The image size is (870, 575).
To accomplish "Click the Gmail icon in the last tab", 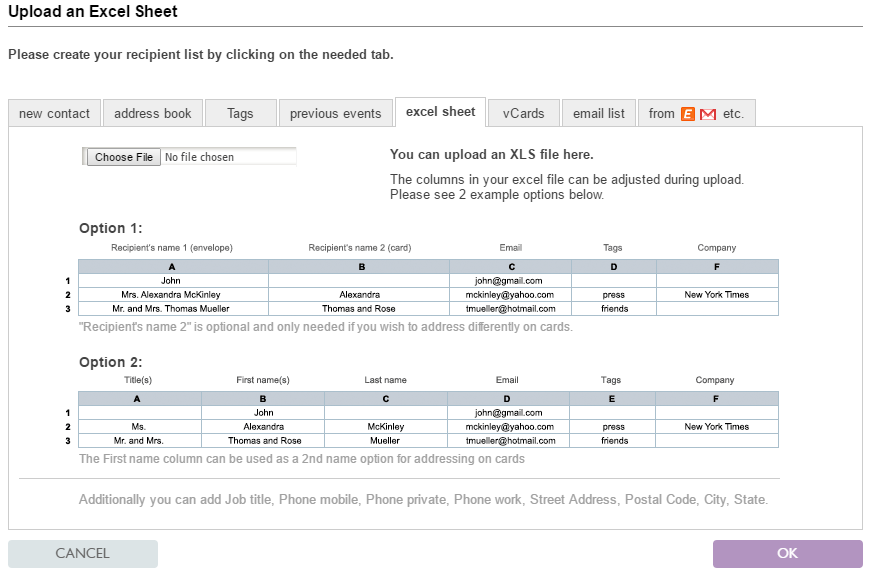I will tap(708, 114).
